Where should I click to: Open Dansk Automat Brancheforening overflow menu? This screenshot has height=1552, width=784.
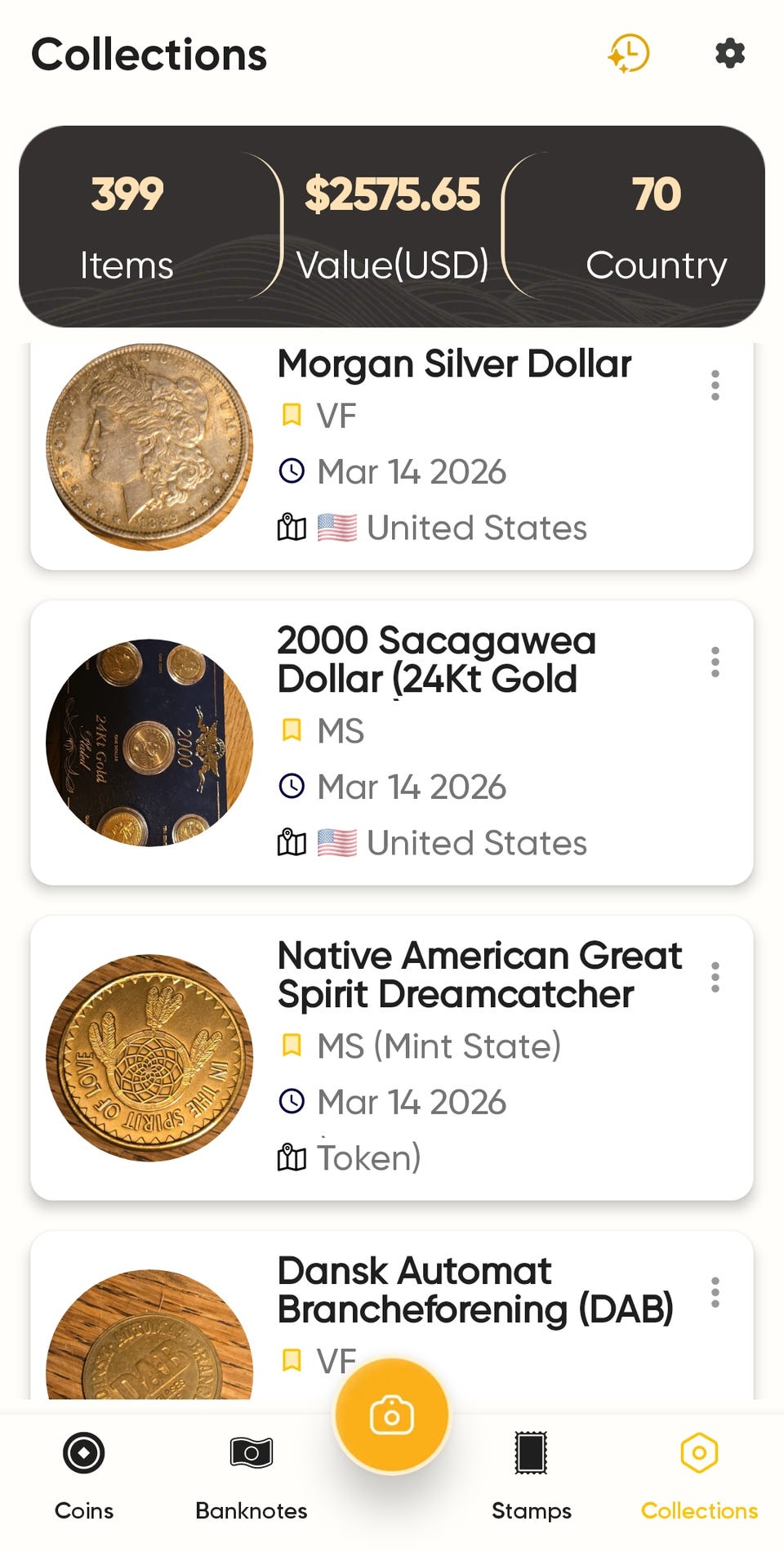coord(715,1292)
